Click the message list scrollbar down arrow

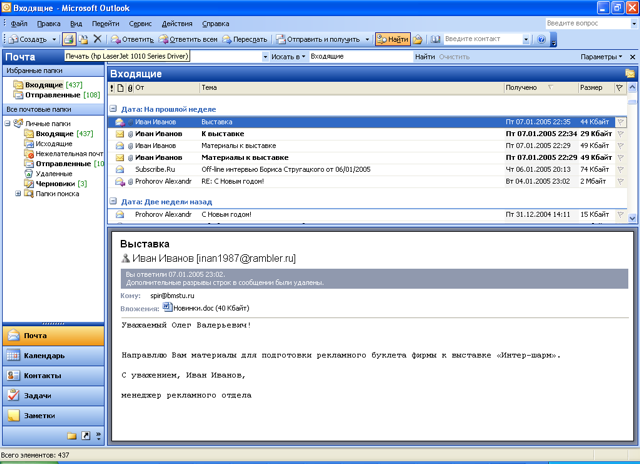632,218
